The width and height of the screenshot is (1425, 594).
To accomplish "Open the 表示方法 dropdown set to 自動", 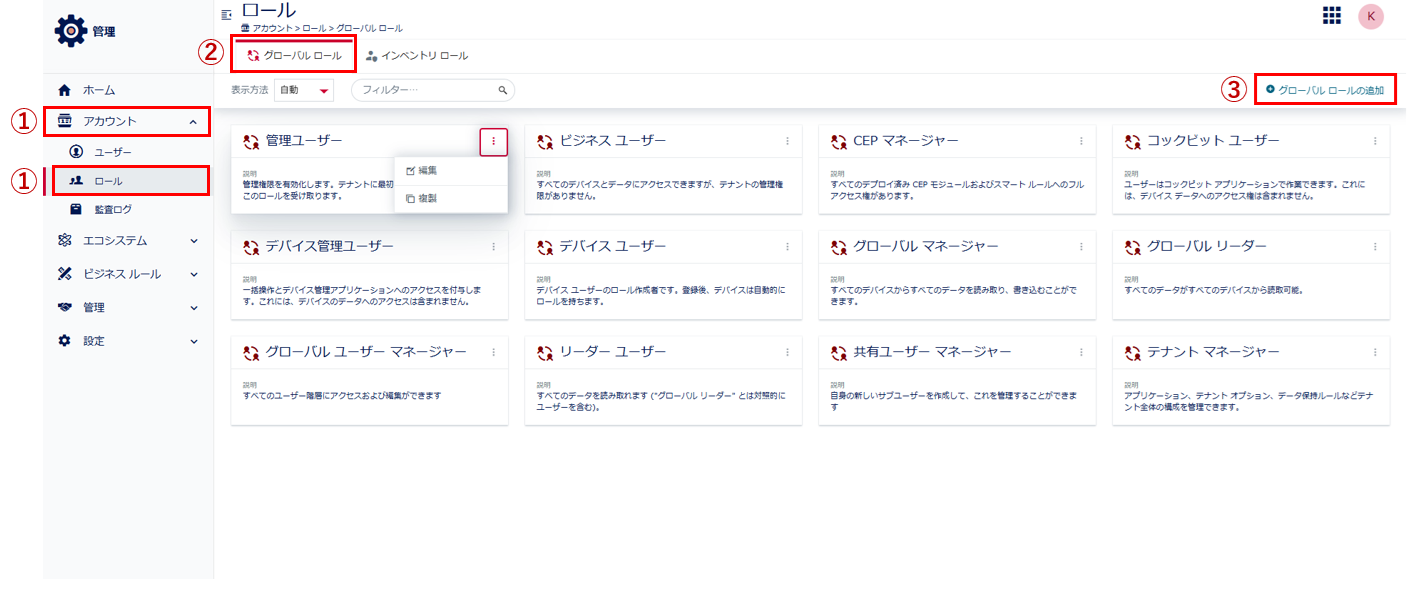I will [304, 90].
